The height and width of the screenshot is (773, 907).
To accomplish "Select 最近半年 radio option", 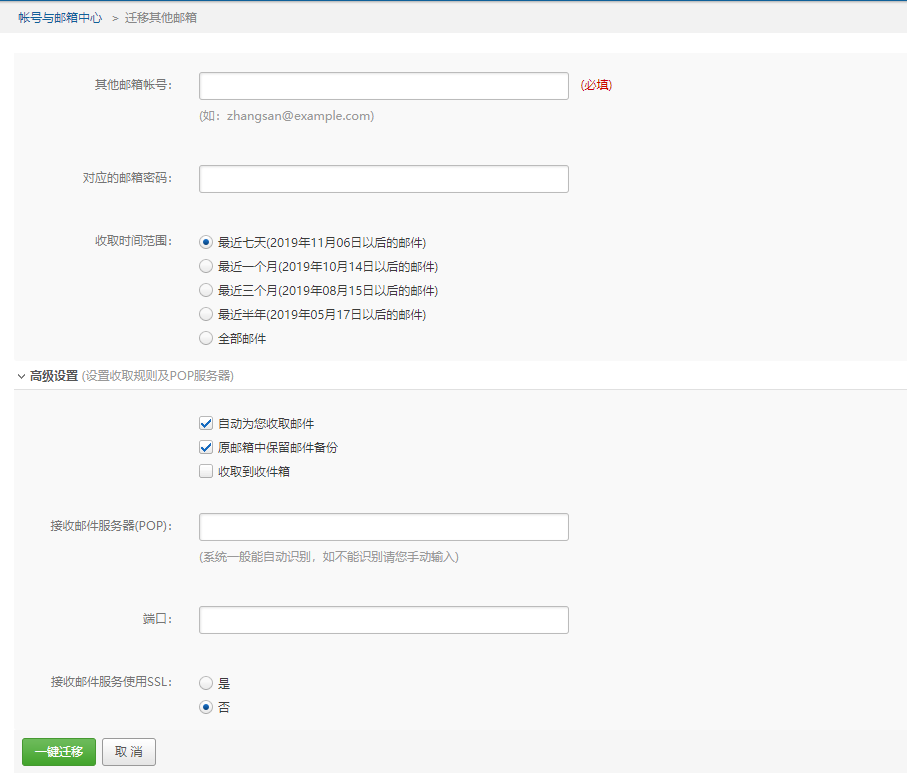I will tap(206, 314).
